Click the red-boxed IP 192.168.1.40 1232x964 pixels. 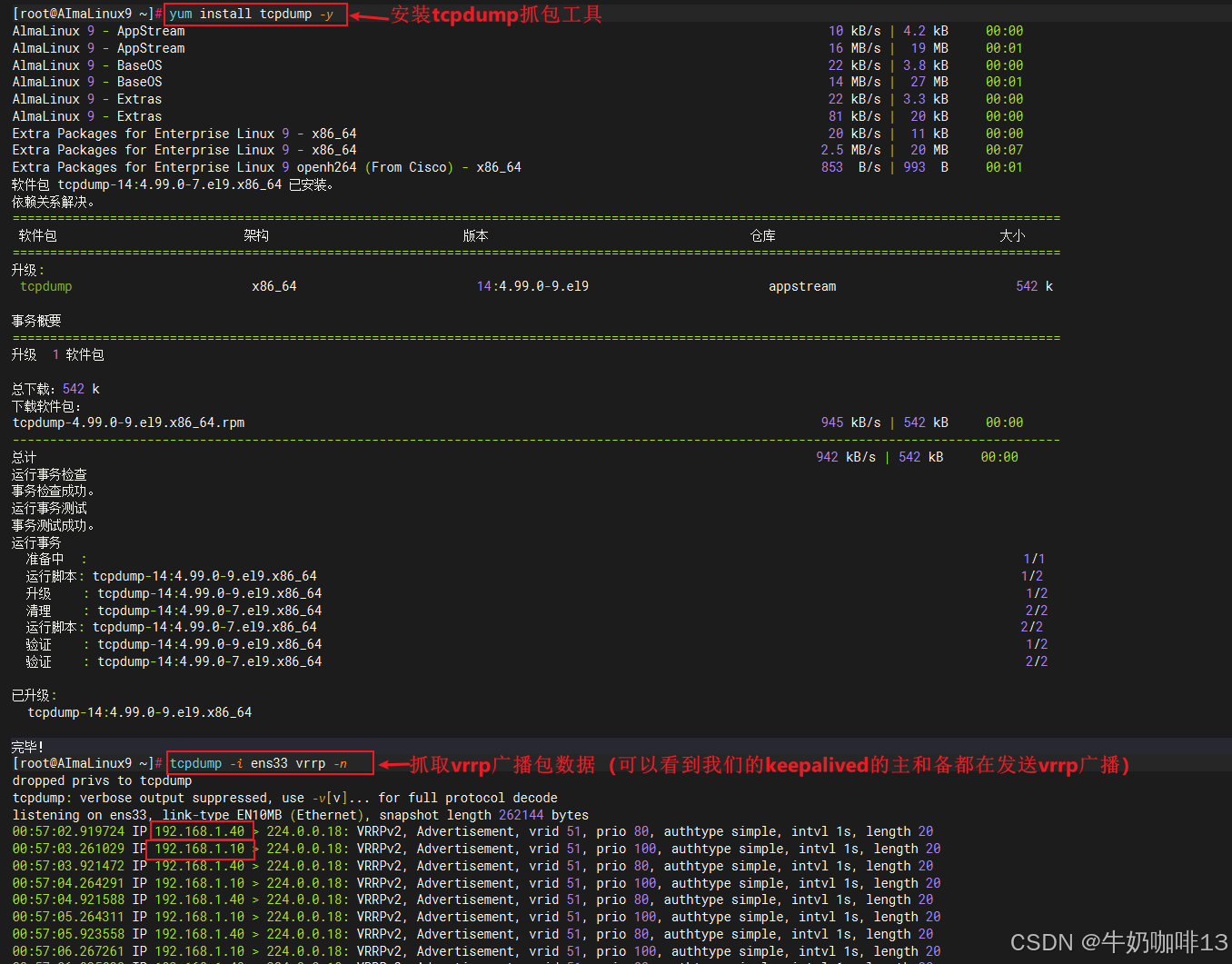pyautogui.click(x=200, y=831)
